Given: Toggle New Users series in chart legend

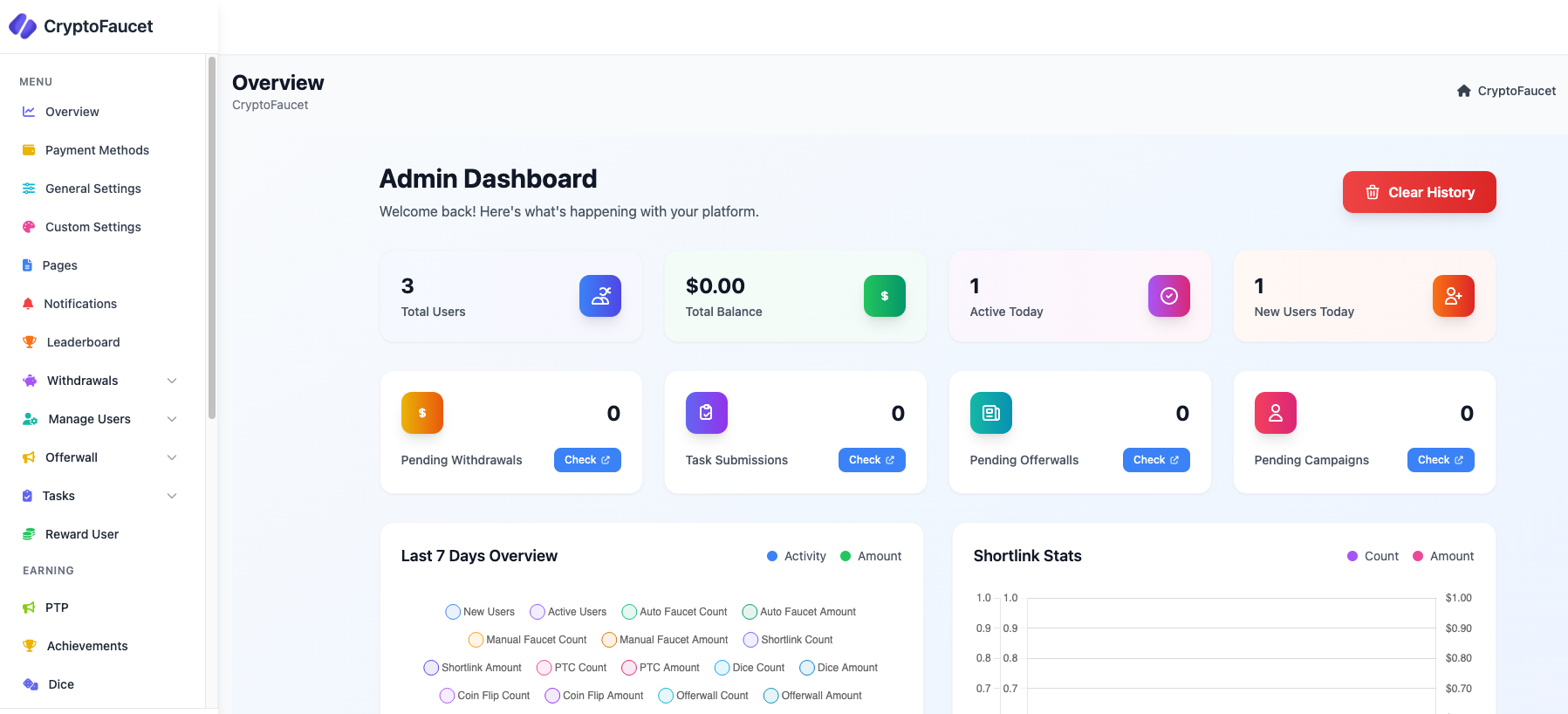Looking at the screenshot, I should (x=480, y=612).
